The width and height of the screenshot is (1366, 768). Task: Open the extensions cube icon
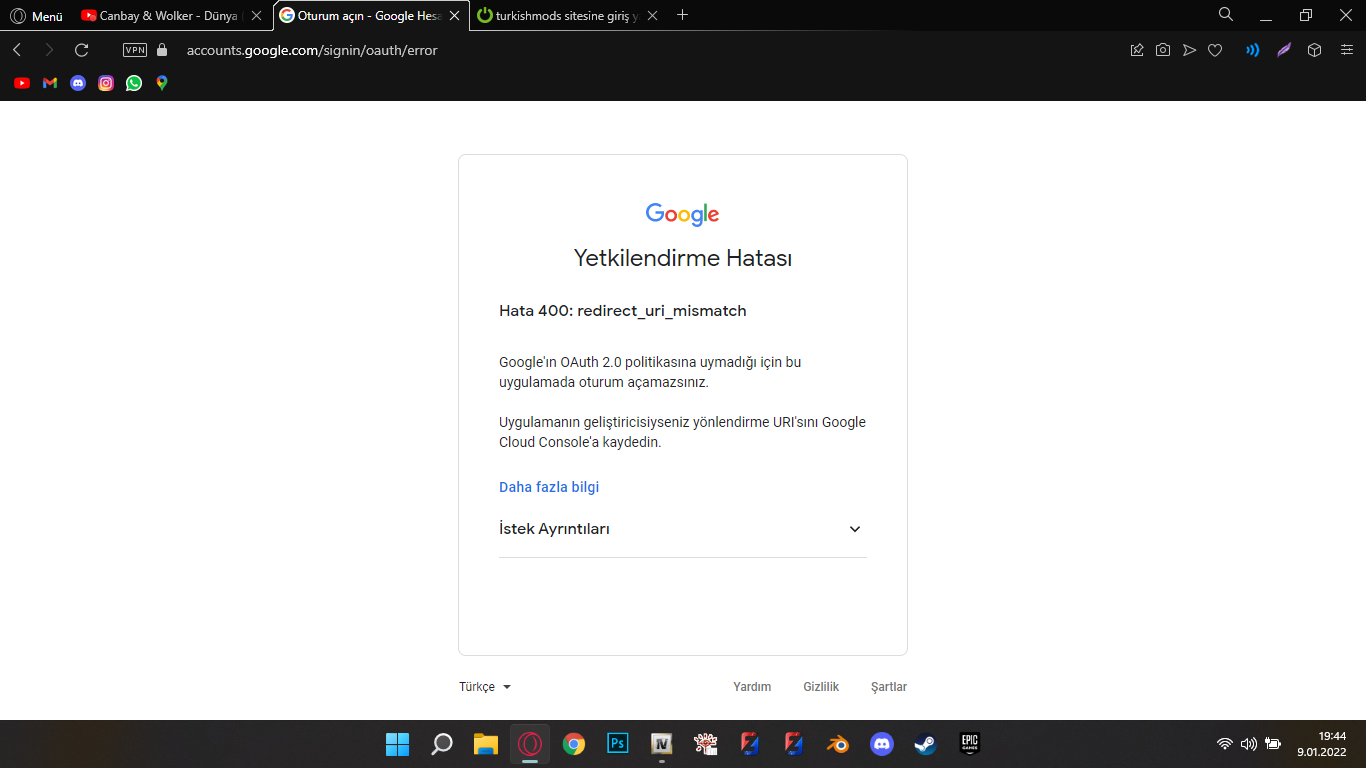pyautogui.click(x=1315, y=50)
